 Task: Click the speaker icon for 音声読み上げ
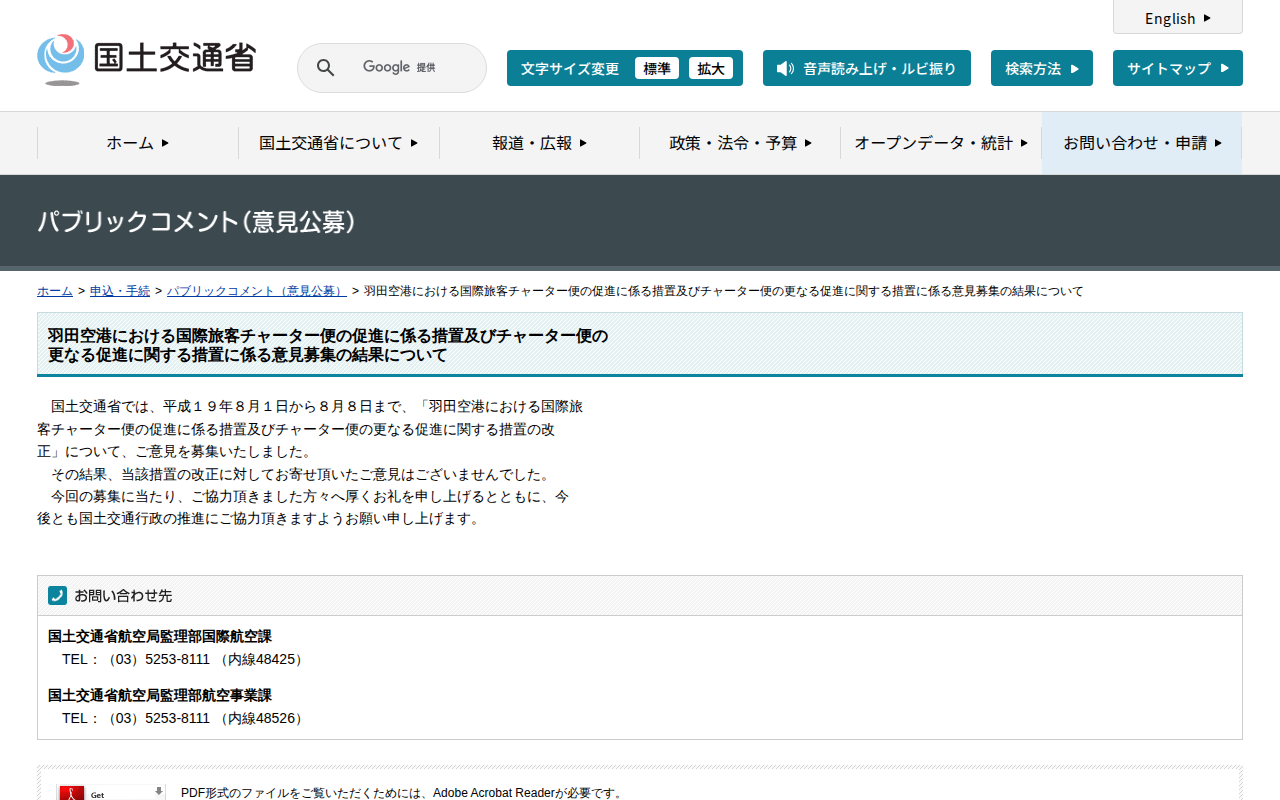pos(785,68)
